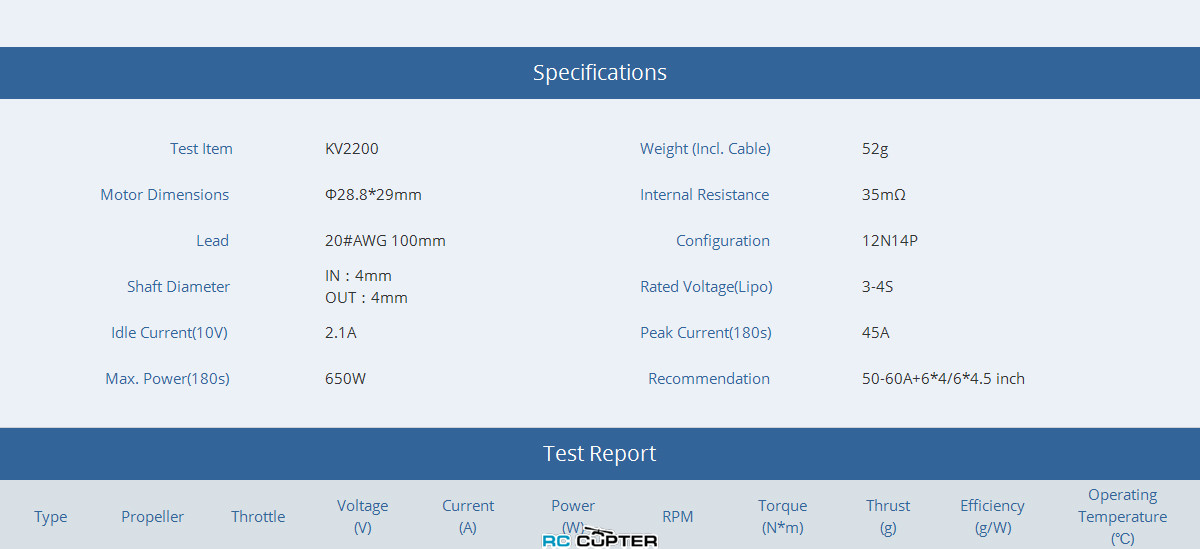The image size is (1200, 549).
Task: Click the Test Report section header
Action: pyautogui.click(x=600, y=454)
